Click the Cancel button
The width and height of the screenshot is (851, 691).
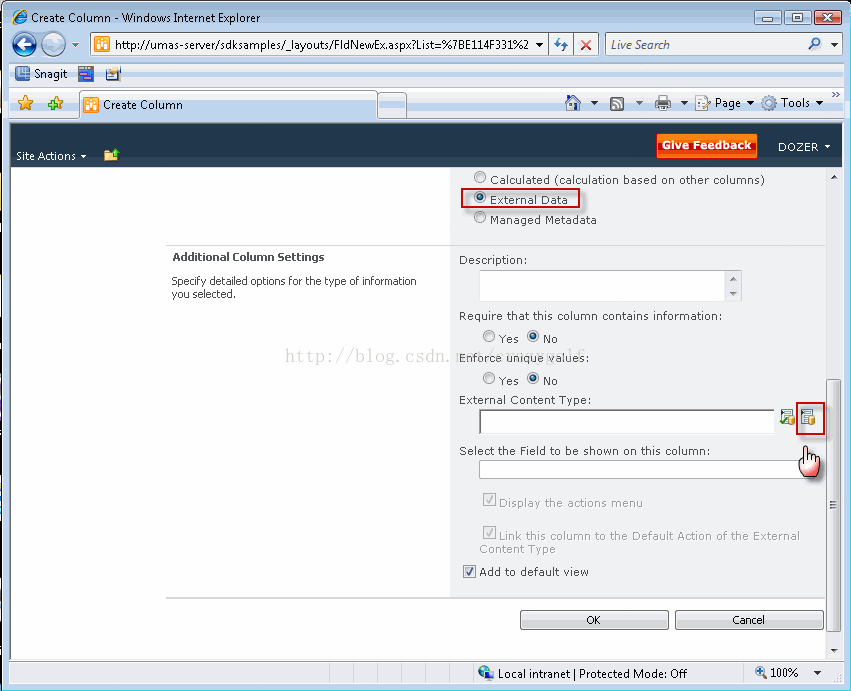pos(749,620)
